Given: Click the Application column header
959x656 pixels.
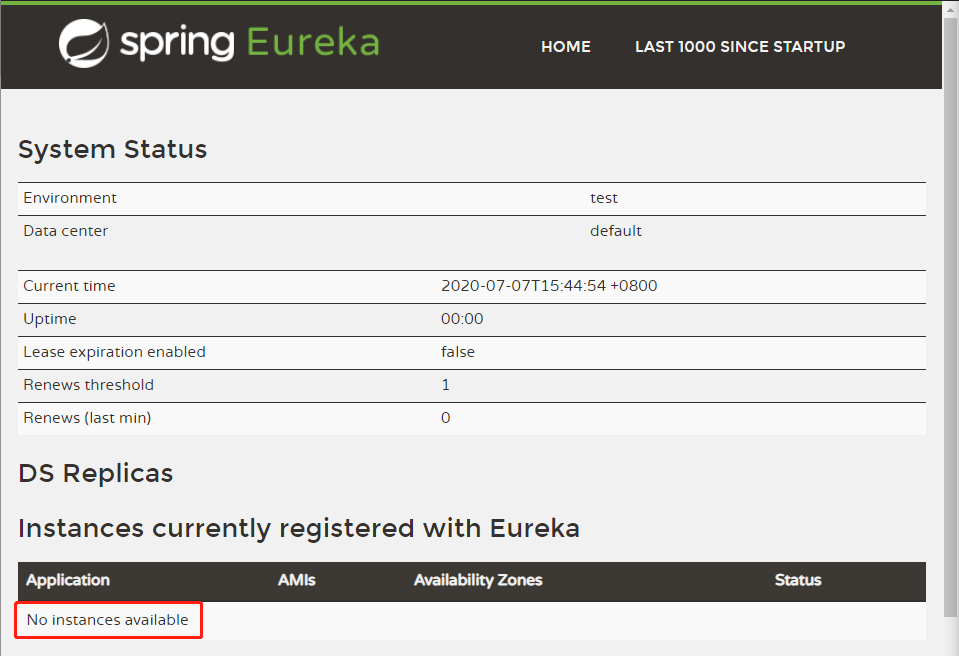Looking at the screenshot, I should click(x=66, y=580).
